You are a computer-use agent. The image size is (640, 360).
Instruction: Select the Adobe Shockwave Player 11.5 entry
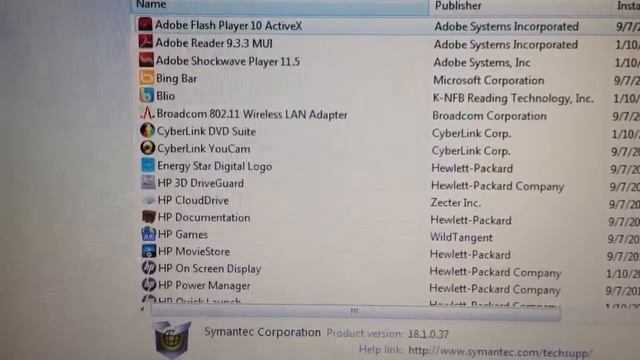click(228, 61)
